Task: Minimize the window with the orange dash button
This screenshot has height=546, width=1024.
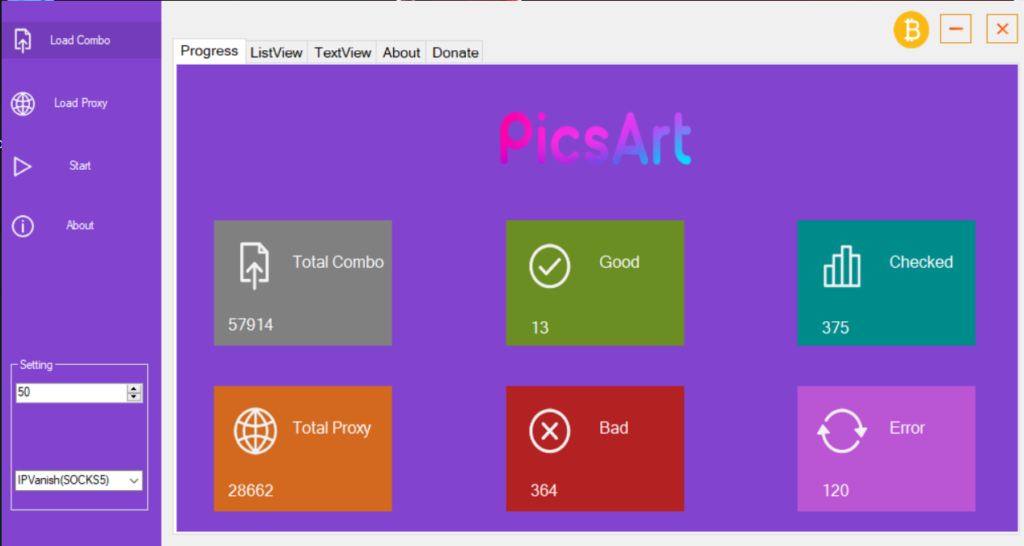Action: click(955, 29)
